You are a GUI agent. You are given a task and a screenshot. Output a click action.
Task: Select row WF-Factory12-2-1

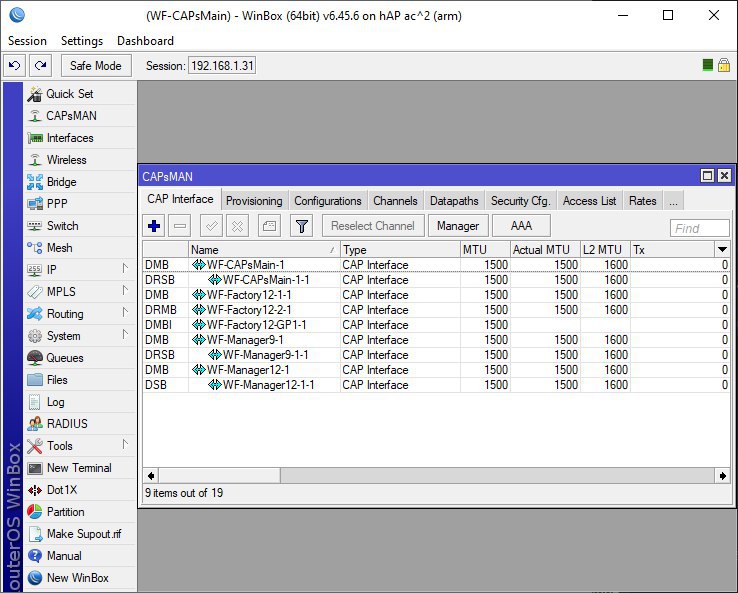(436, 310)
